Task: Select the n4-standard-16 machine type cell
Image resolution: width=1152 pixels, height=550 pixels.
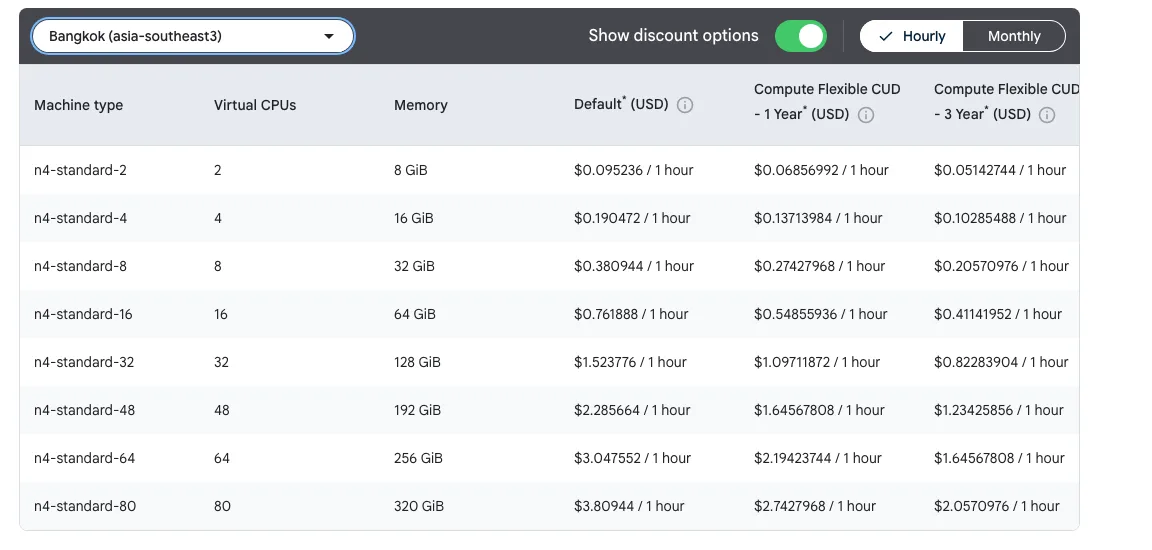Action: point(83,314)
